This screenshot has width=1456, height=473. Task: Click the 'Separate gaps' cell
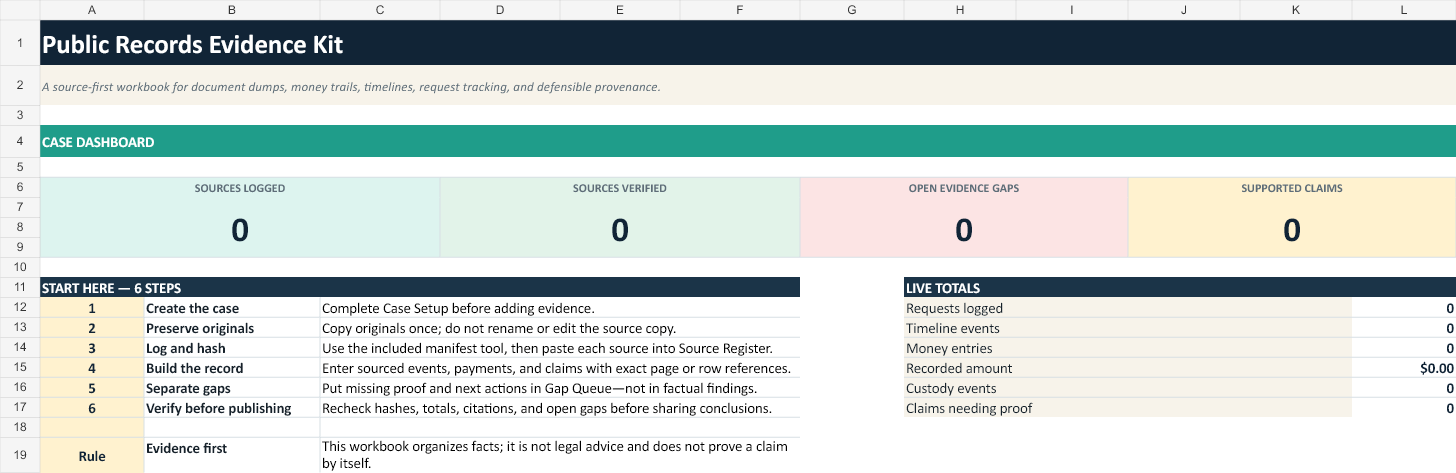click(x=232, y=388)
